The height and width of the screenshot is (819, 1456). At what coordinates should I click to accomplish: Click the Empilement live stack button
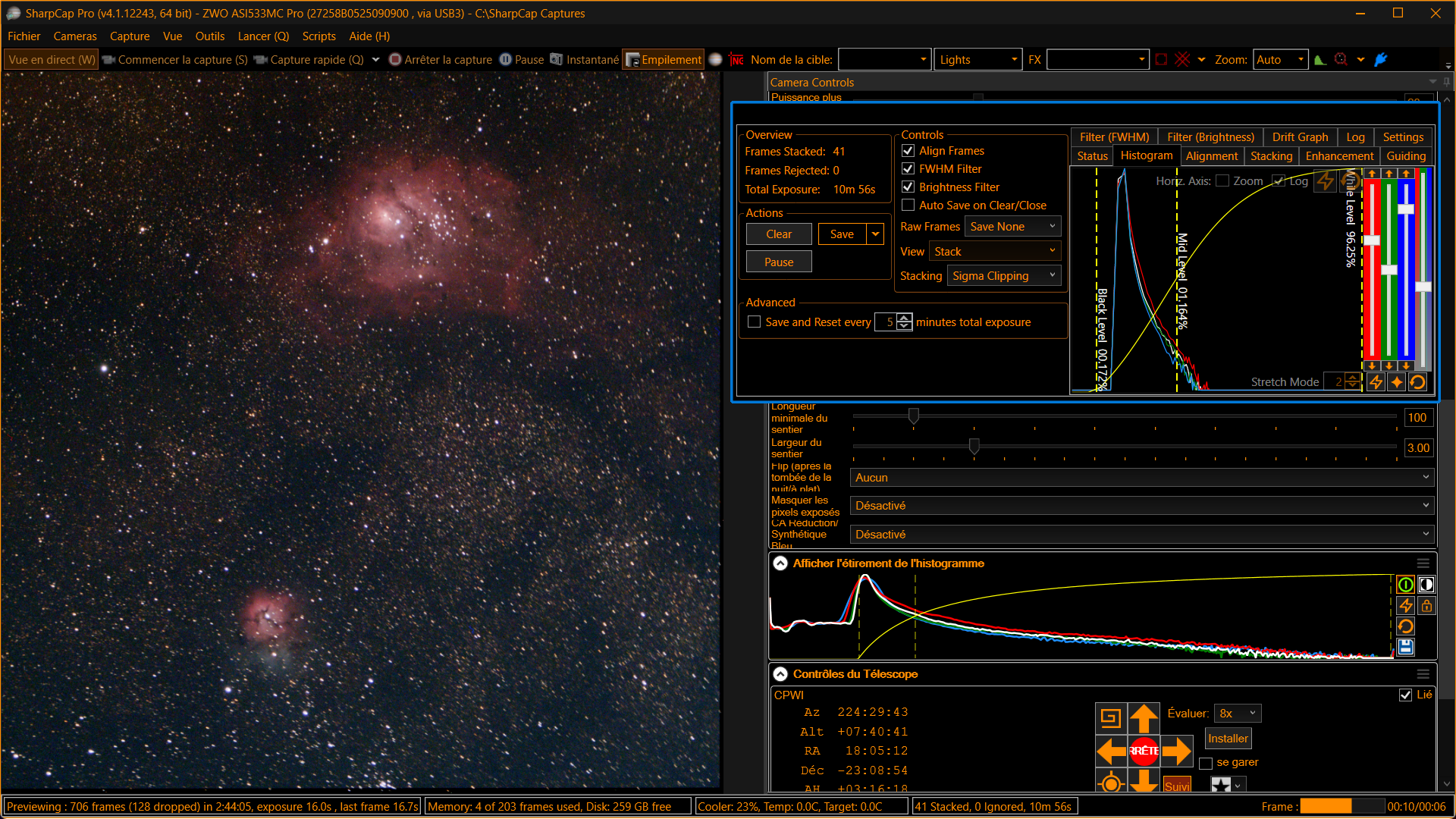coord(664,59)
